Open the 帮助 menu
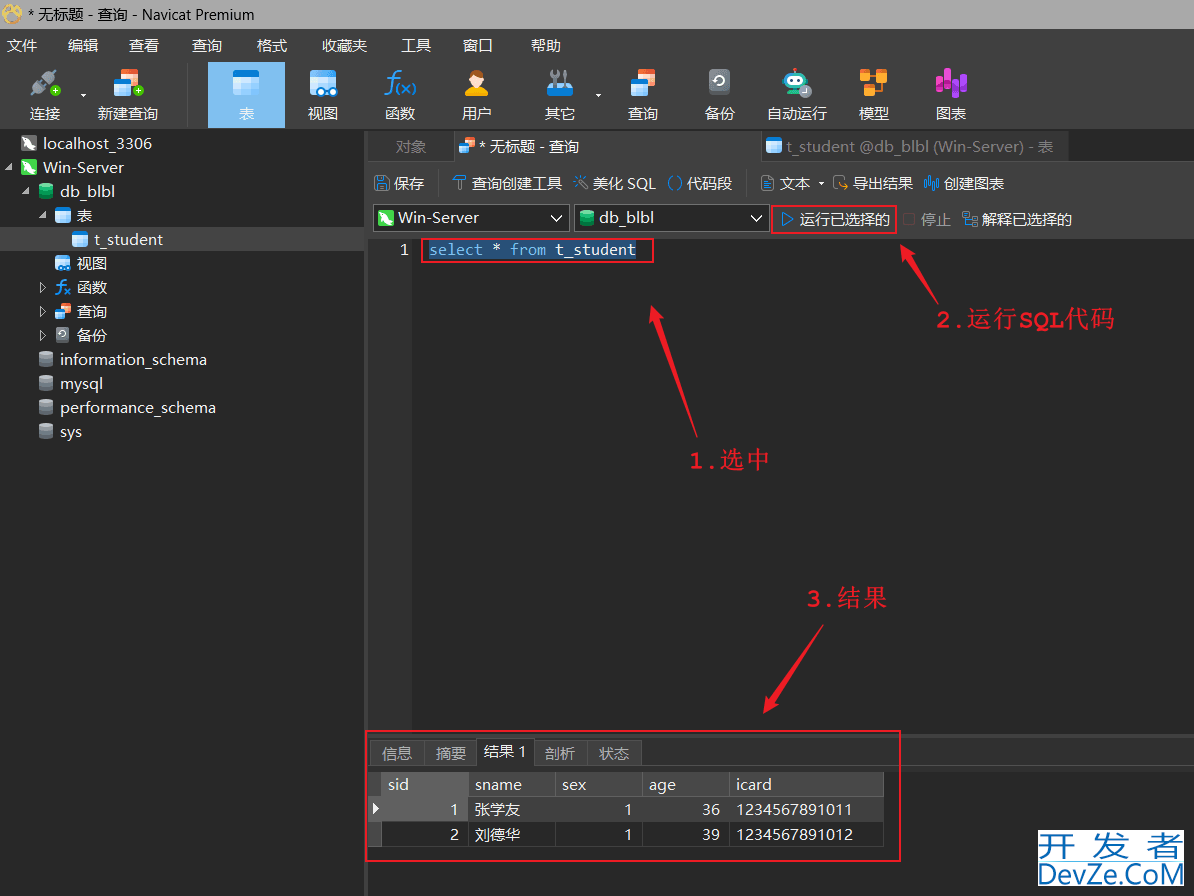Viewport: 1194px width, 896px height. [545, 46]
